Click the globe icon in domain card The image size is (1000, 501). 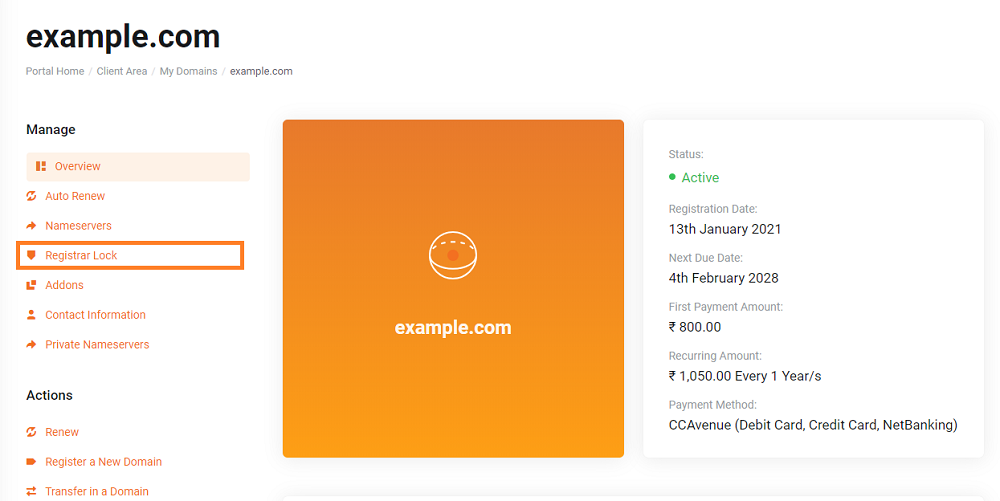tap(453, 255)
